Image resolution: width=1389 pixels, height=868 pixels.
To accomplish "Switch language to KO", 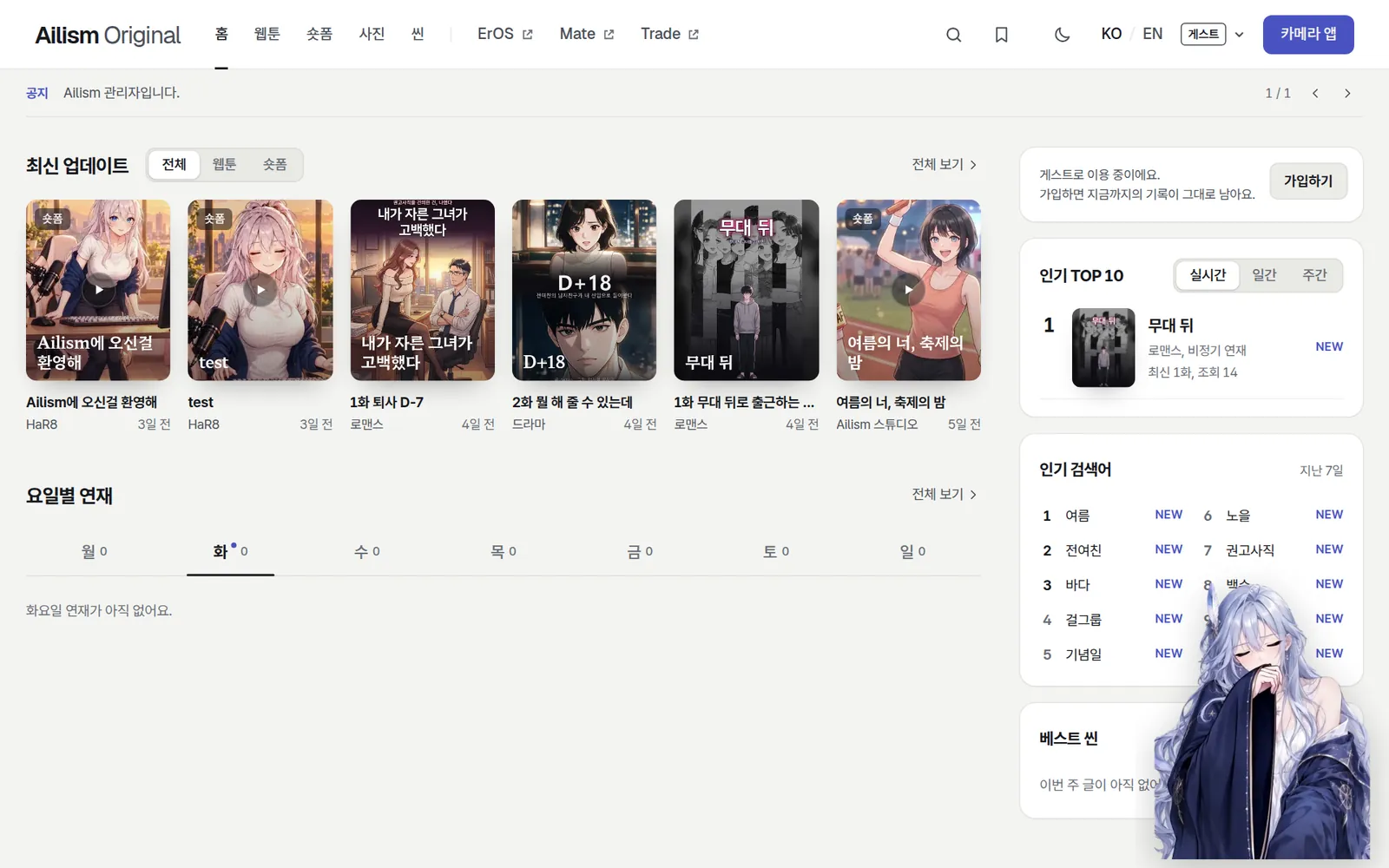I will [x=1111, y=34].
